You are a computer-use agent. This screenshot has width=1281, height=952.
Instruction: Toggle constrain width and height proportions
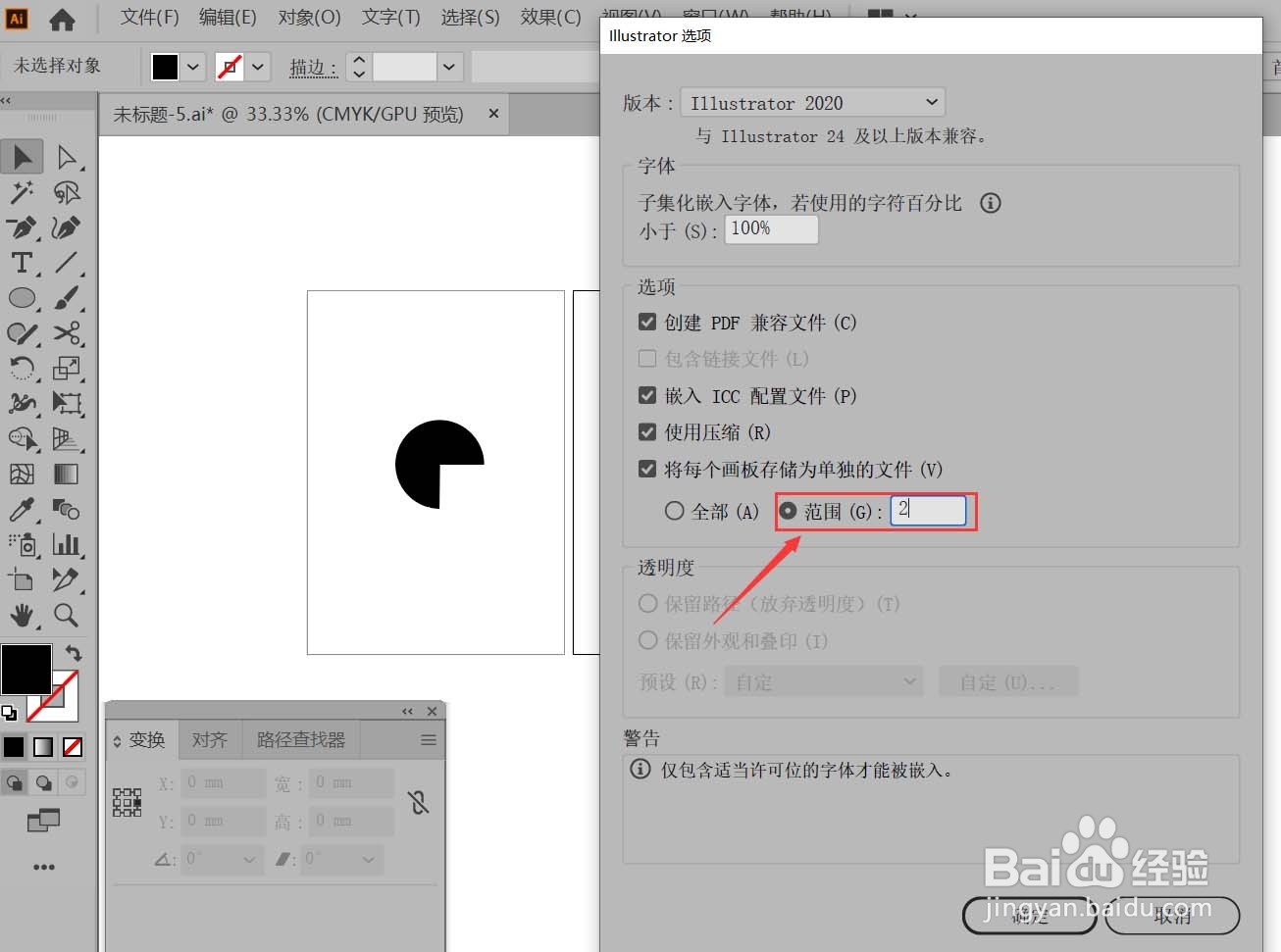419,803
